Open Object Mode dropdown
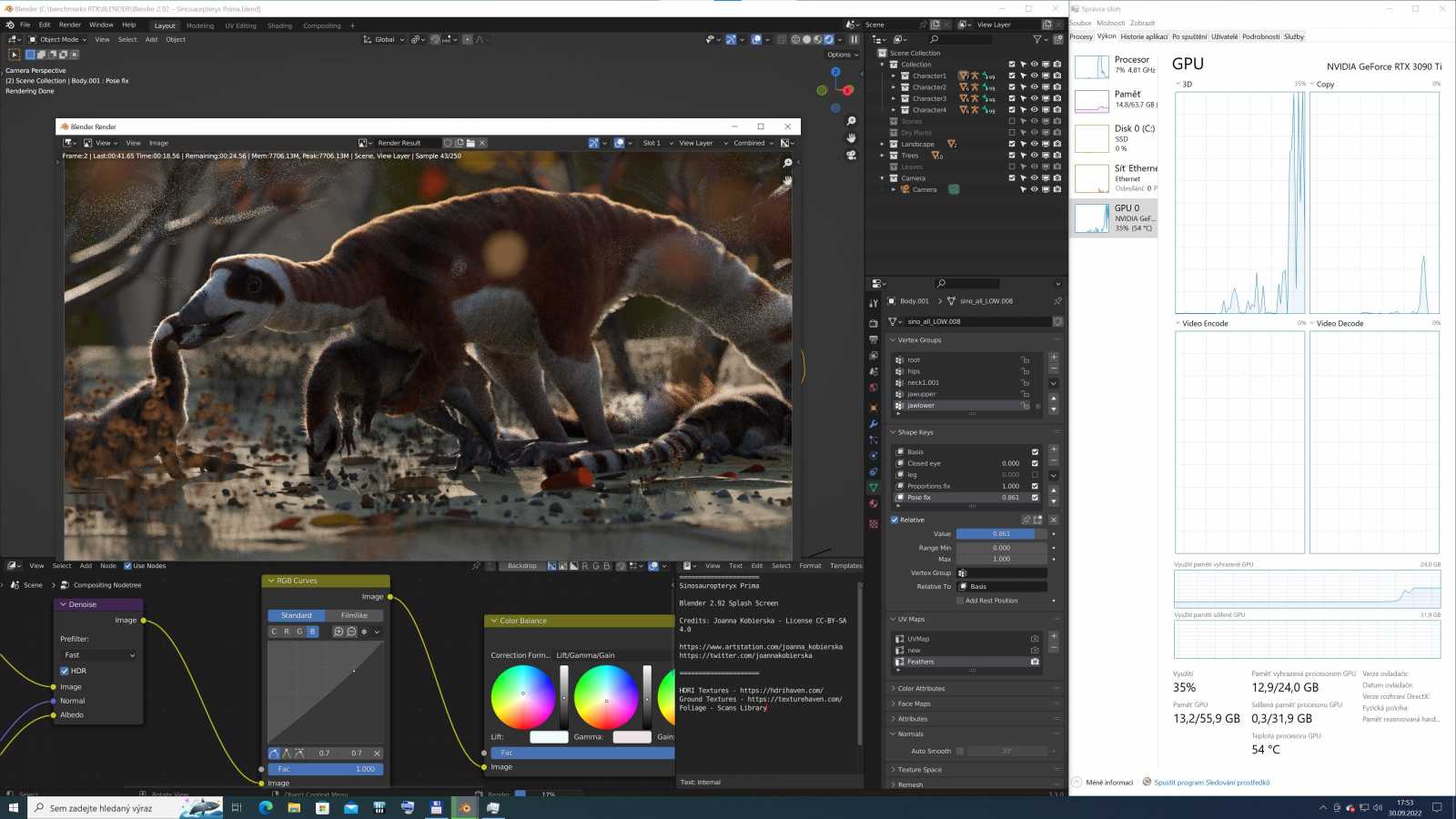 coord(56,39)
